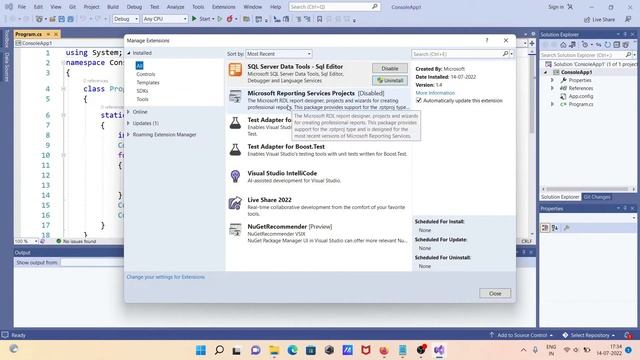The image size is (640, 360).
Task: Open Microsoft Edge from taskbar
Action: pos(292,350)
